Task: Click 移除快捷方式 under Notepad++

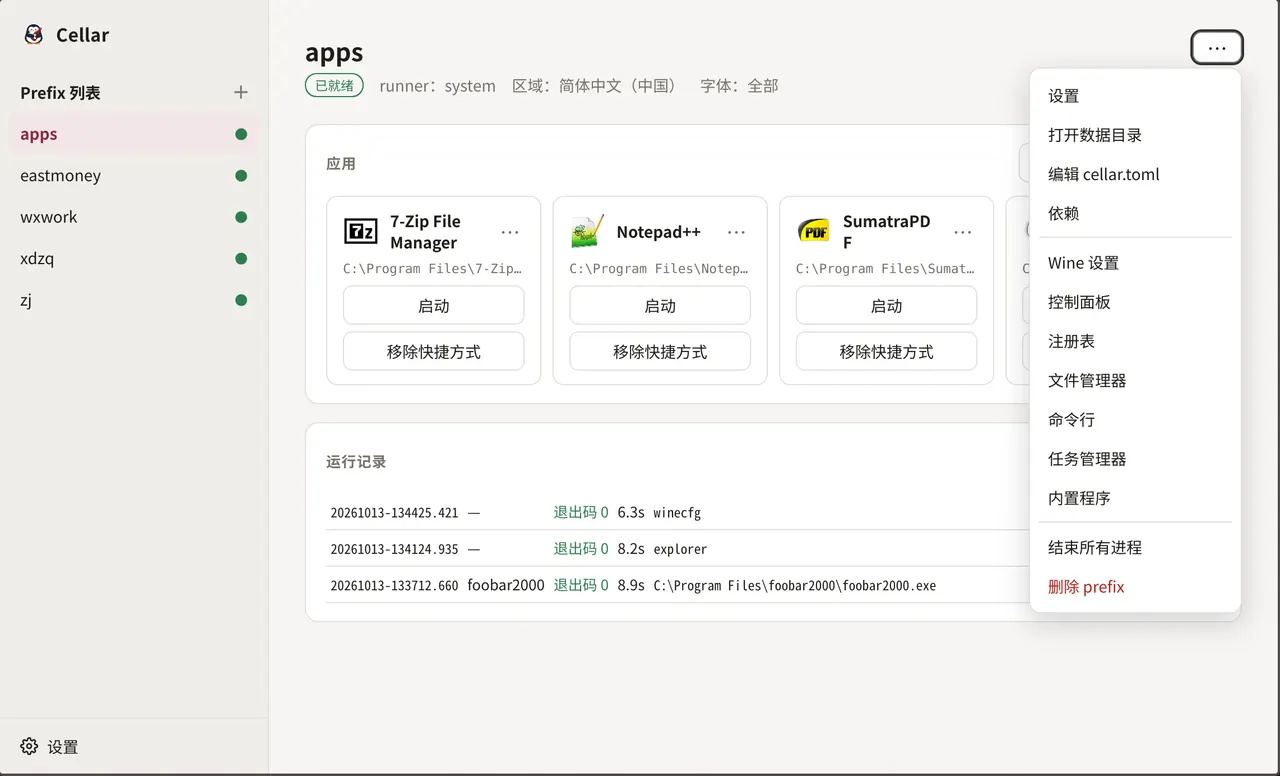Action: 660,352
